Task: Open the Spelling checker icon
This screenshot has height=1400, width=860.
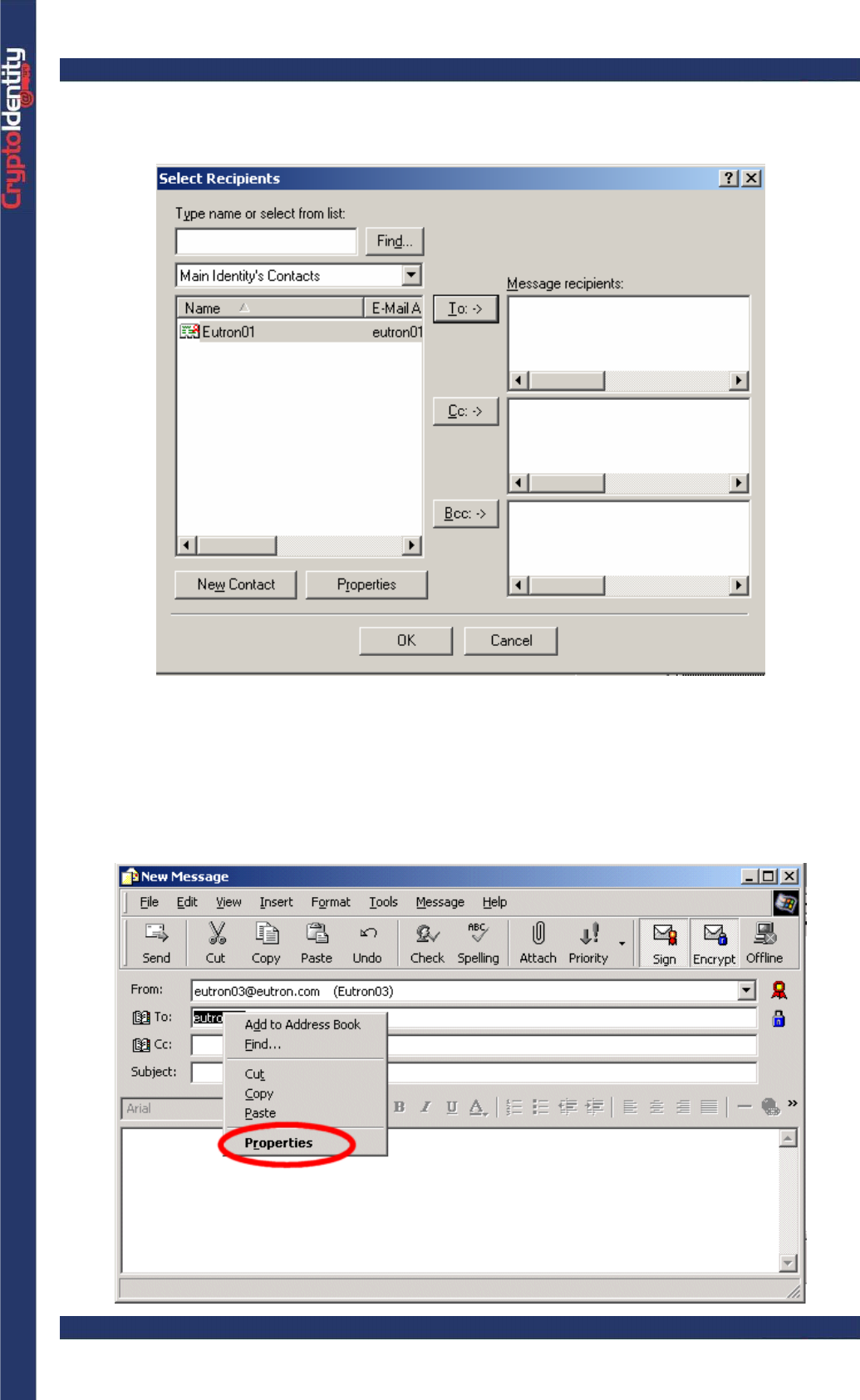Action: (x=478, y=933)
